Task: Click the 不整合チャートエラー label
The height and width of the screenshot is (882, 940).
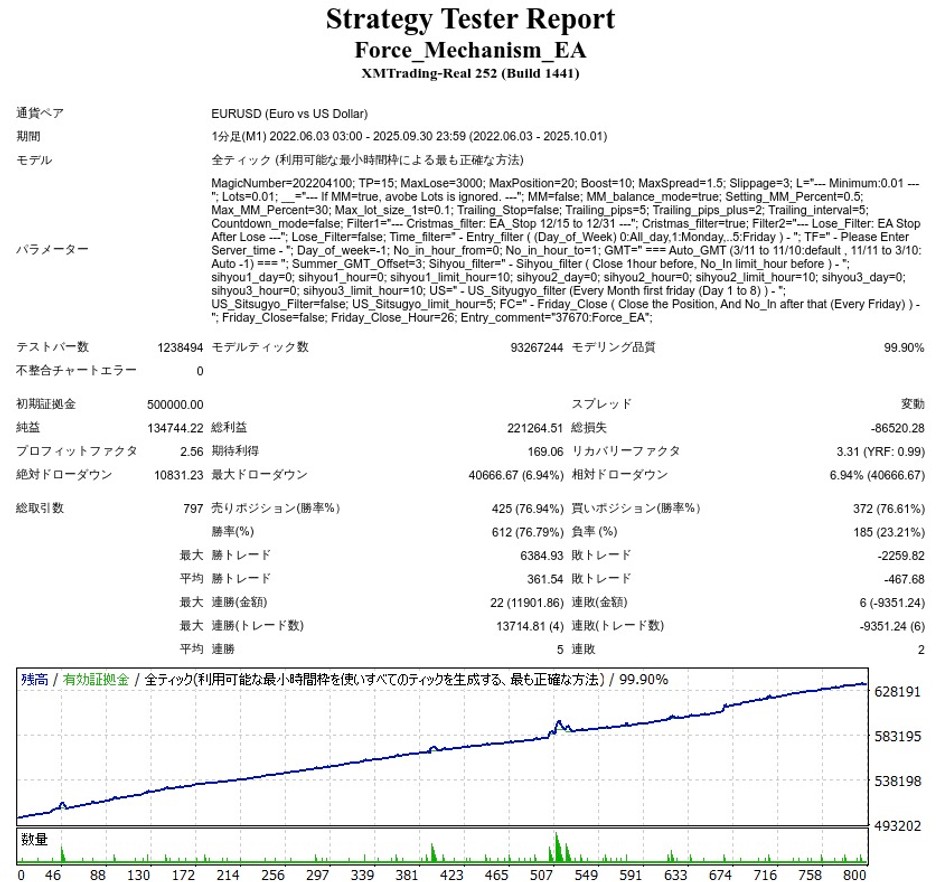Action: [76, 371]
